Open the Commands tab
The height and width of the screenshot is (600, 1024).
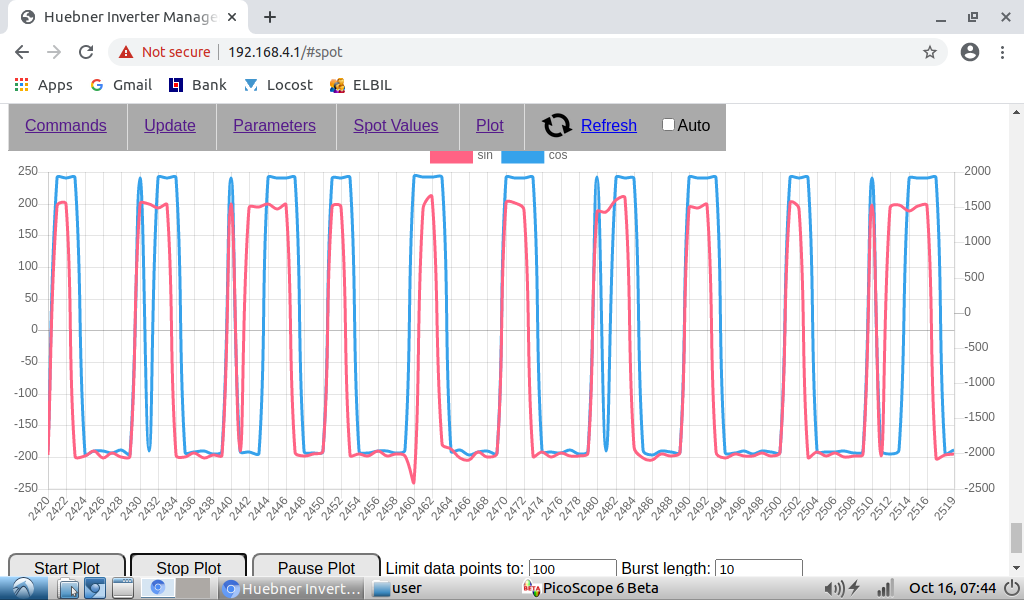tap(66, 125)
